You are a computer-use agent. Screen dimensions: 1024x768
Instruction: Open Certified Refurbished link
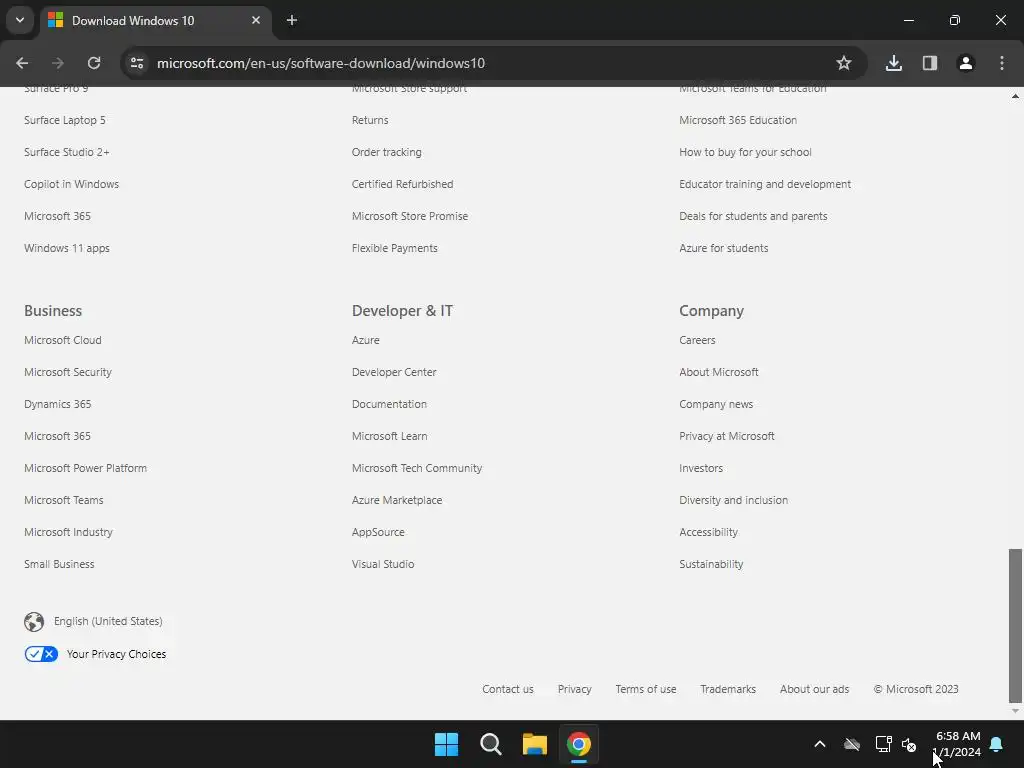point(402,184)
